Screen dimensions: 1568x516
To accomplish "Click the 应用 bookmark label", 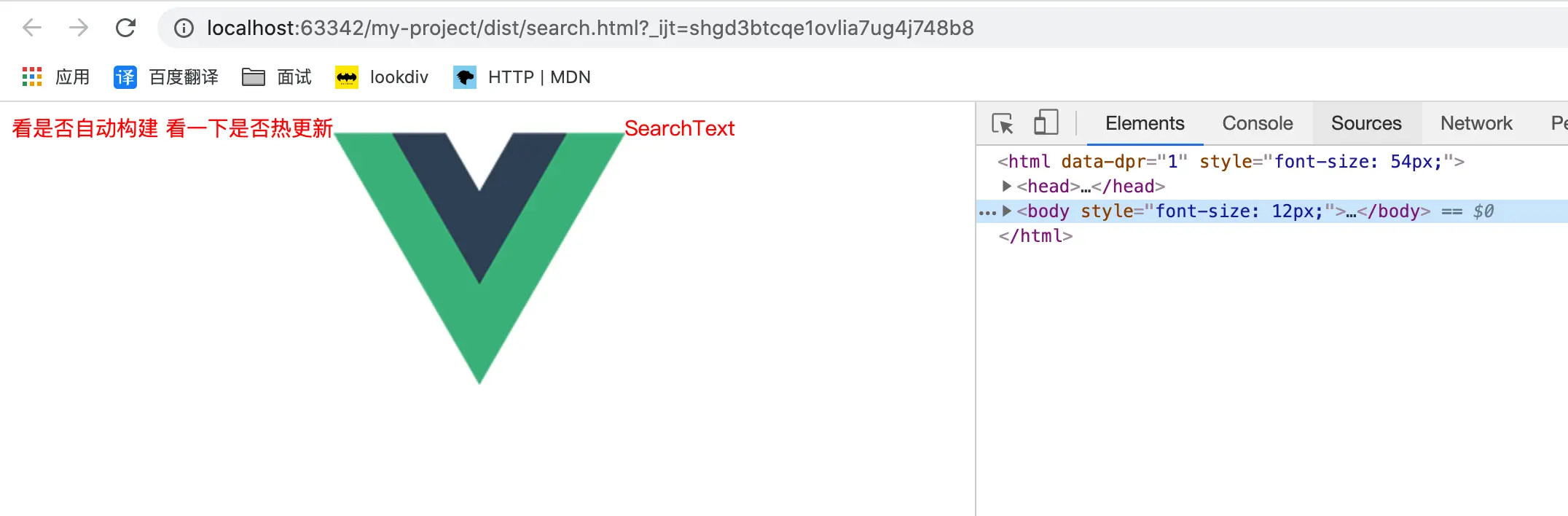I will pyautogui.click(x=73, y=77).
